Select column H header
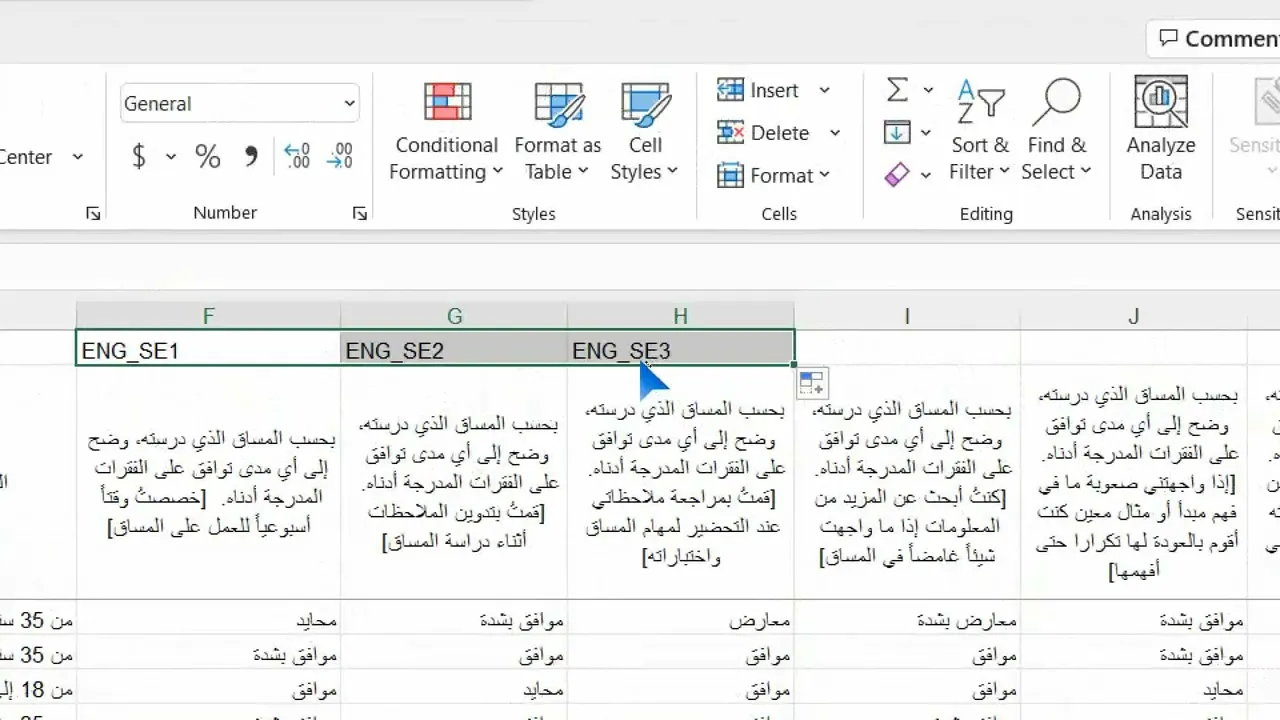1280x720 pixels. pos(680,316)
